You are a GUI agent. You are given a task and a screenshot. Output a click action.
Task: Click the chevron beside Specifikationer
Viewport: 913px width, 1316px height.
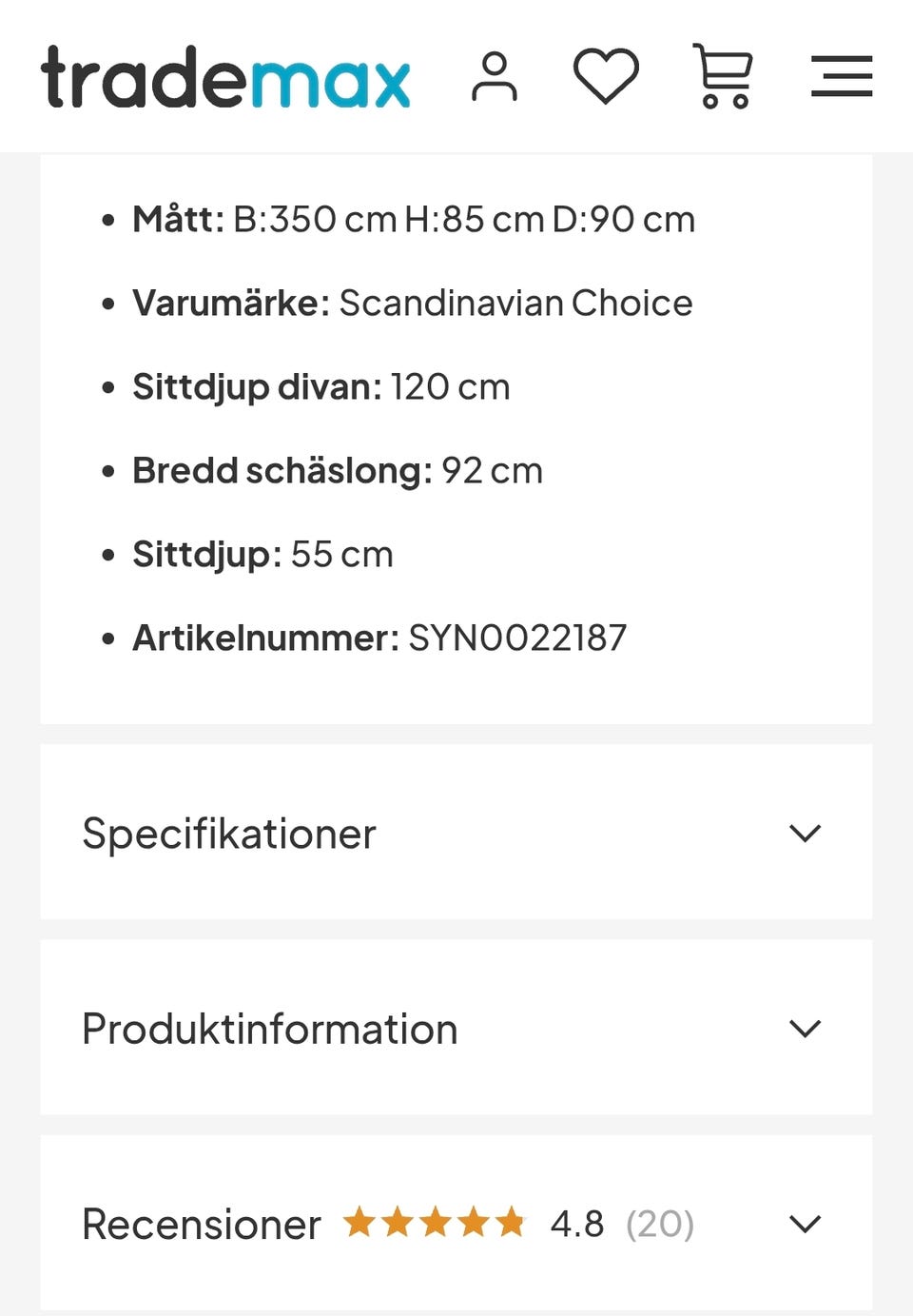(805, 834)
